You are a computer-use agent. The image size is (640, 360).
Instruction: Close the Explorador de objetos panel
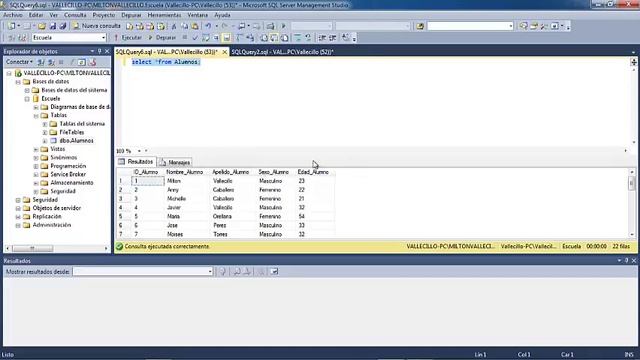107,51
